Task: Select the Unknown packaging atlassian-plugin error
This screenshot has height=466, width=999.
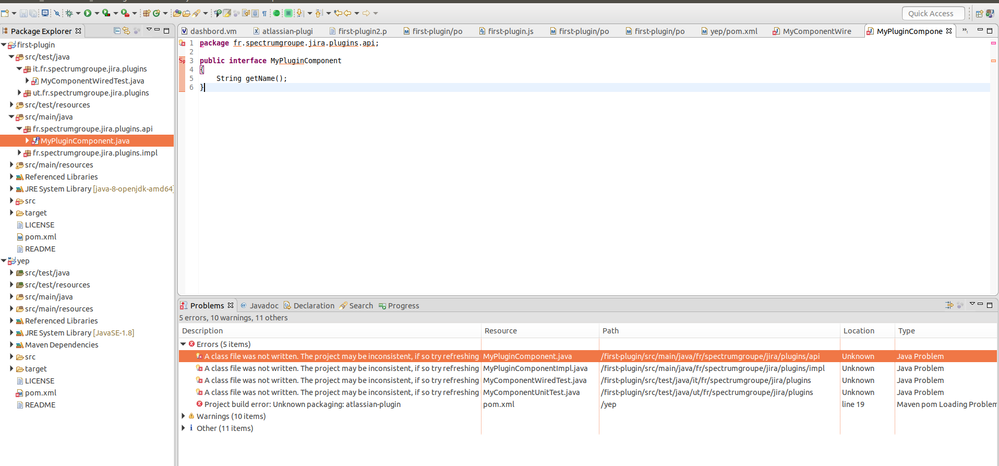Action: click(x=587, y=404)
